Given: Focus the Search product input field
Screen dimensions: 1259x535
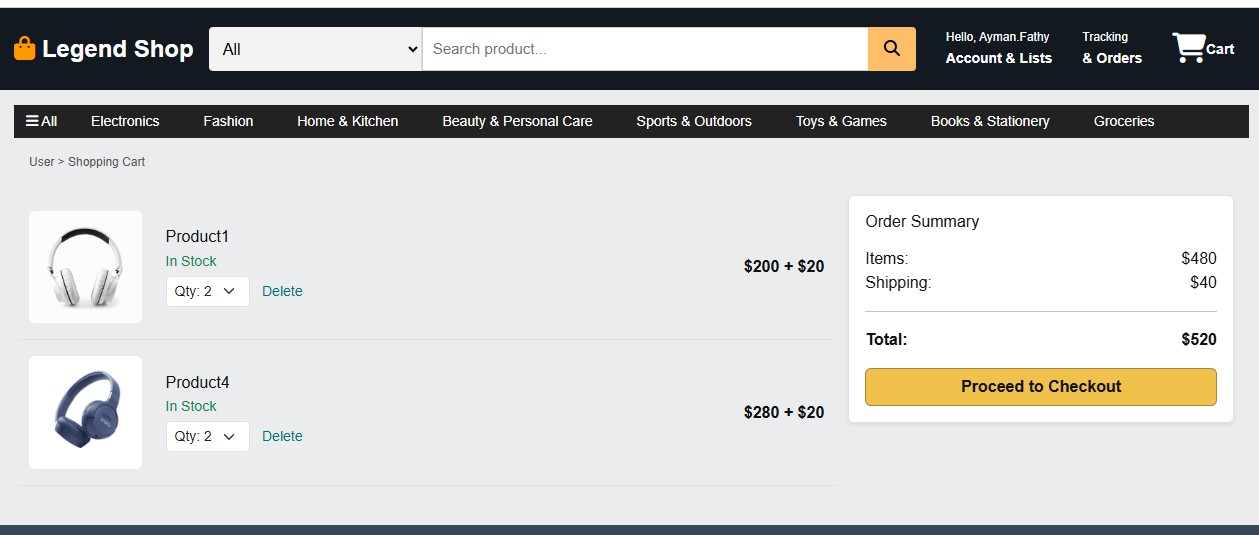Looking at the screenshot, I should click(x=645, y=49).
